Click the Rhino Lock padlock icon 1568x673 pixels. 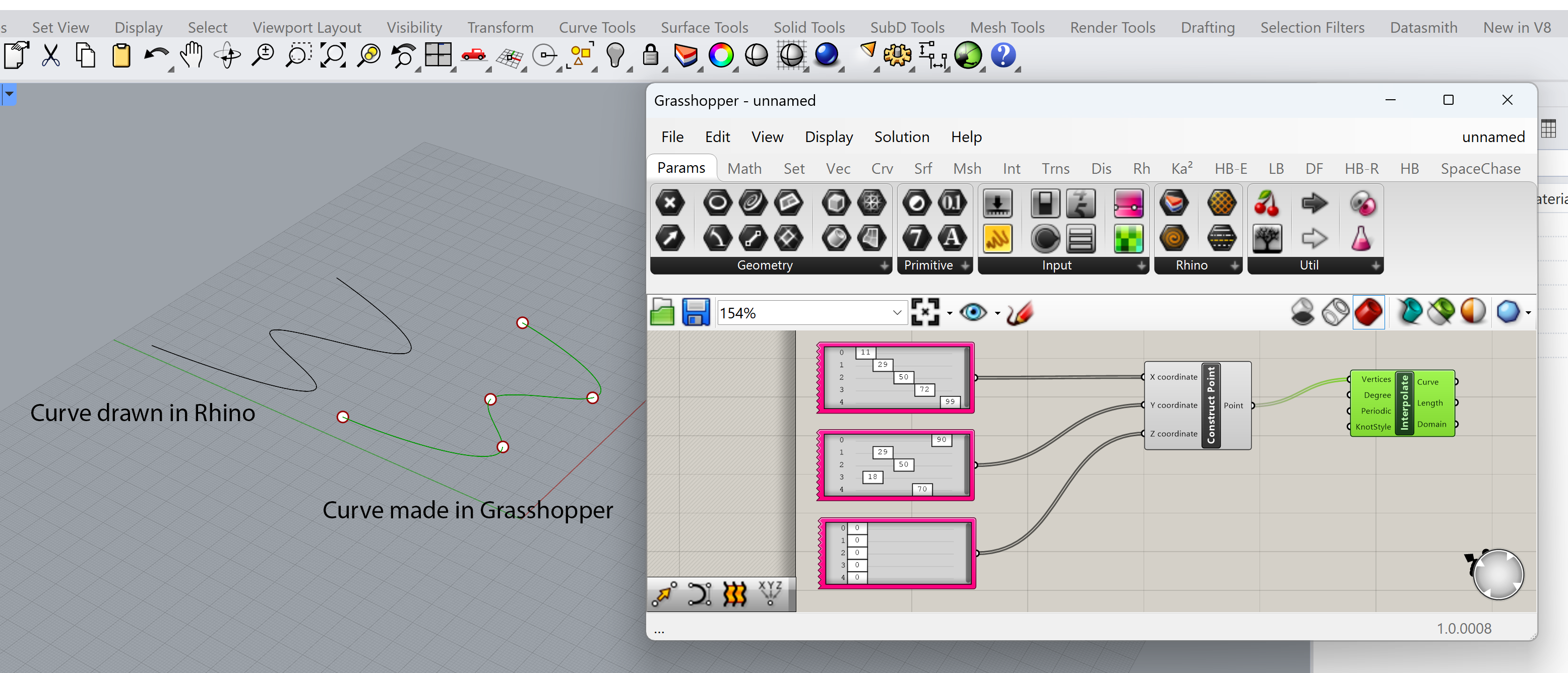click(650, 55)
